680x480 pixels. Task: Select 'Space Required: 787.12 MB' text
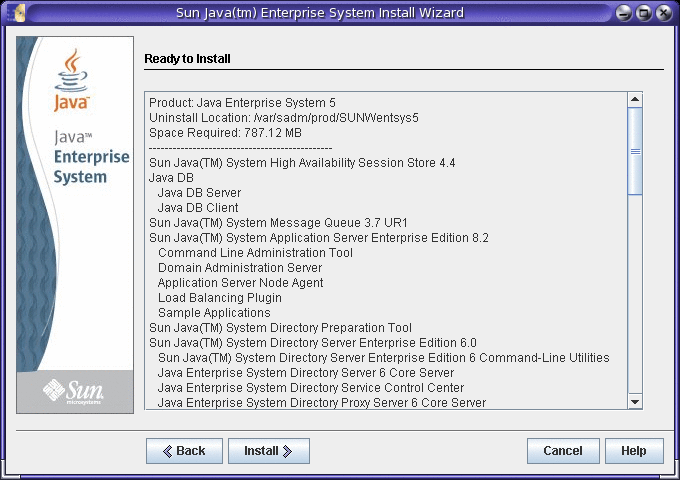tap(225, 133)
